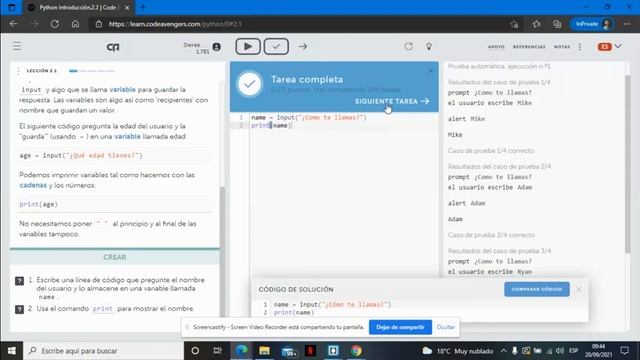Go to the browser home page

pos(76,24)
